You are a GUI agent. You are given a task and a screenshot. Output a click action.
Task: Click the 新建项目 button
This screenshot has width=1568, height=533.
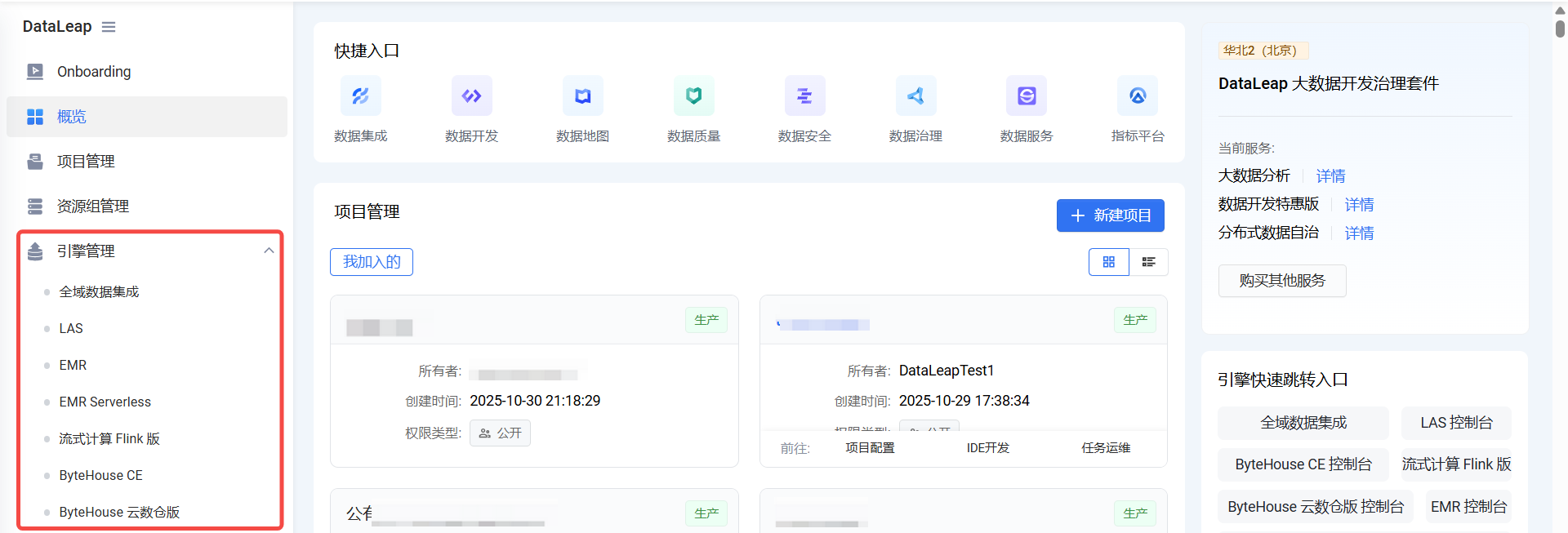click(x=1111, y=215)
